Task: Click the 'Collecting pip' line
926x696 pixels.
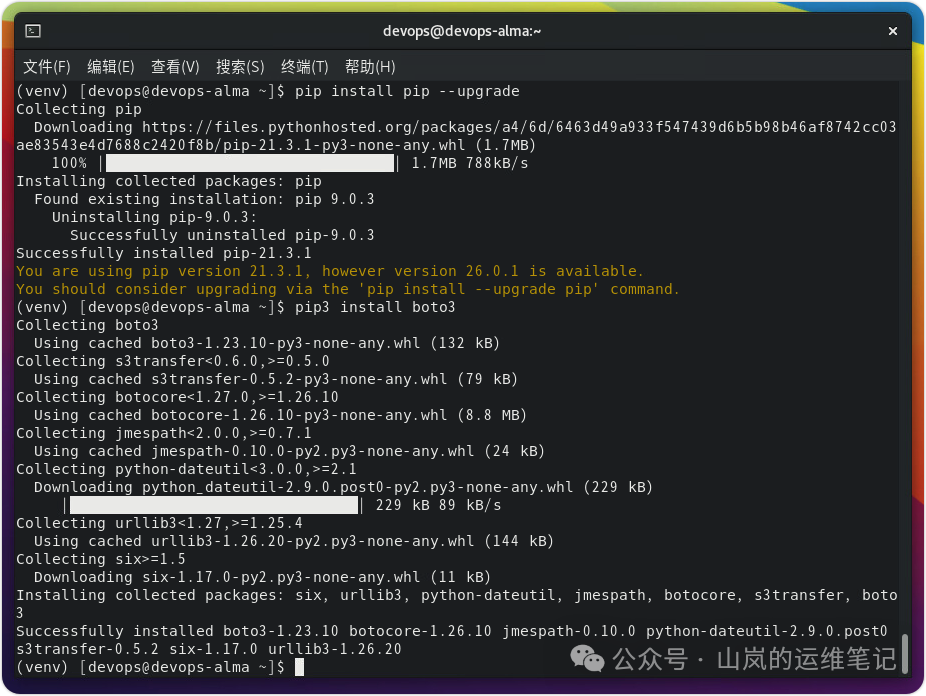Action: click(79, 109)
